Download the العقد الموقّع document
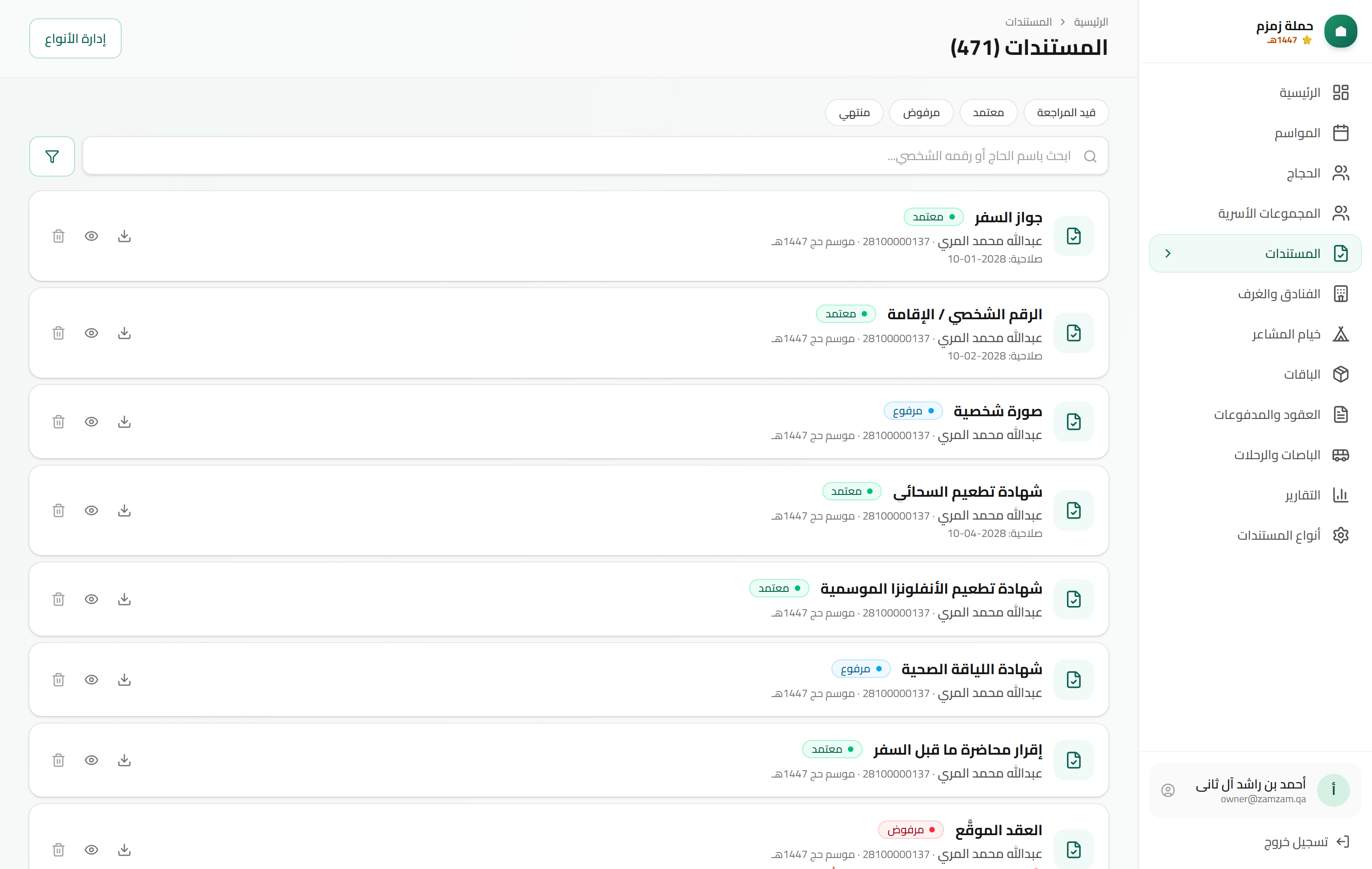This screenshot has height=869, width=1372. pyautogui.click(x=124, y=850)
